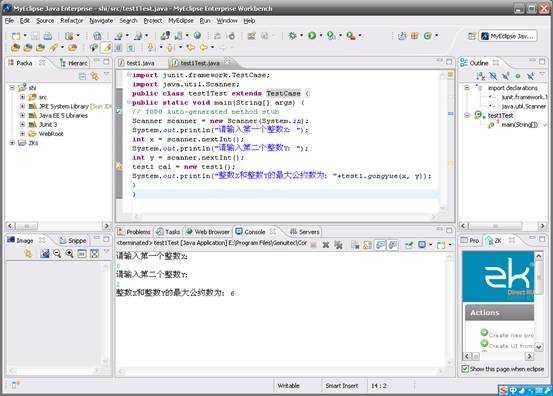This screenshot has height=396, width=553.
Task: Toggle Show this page when eclipse checkbox
Action: point(465,369)
